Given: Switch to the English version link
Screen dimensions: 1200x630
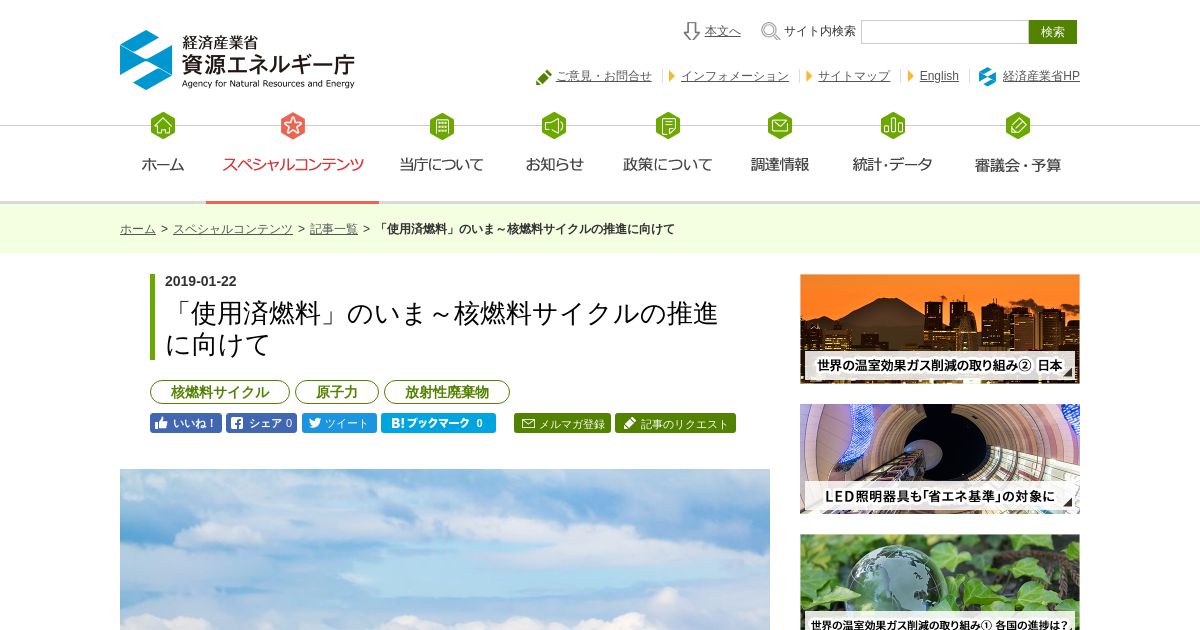Looking at the screenshot, I should pos(939,76).
